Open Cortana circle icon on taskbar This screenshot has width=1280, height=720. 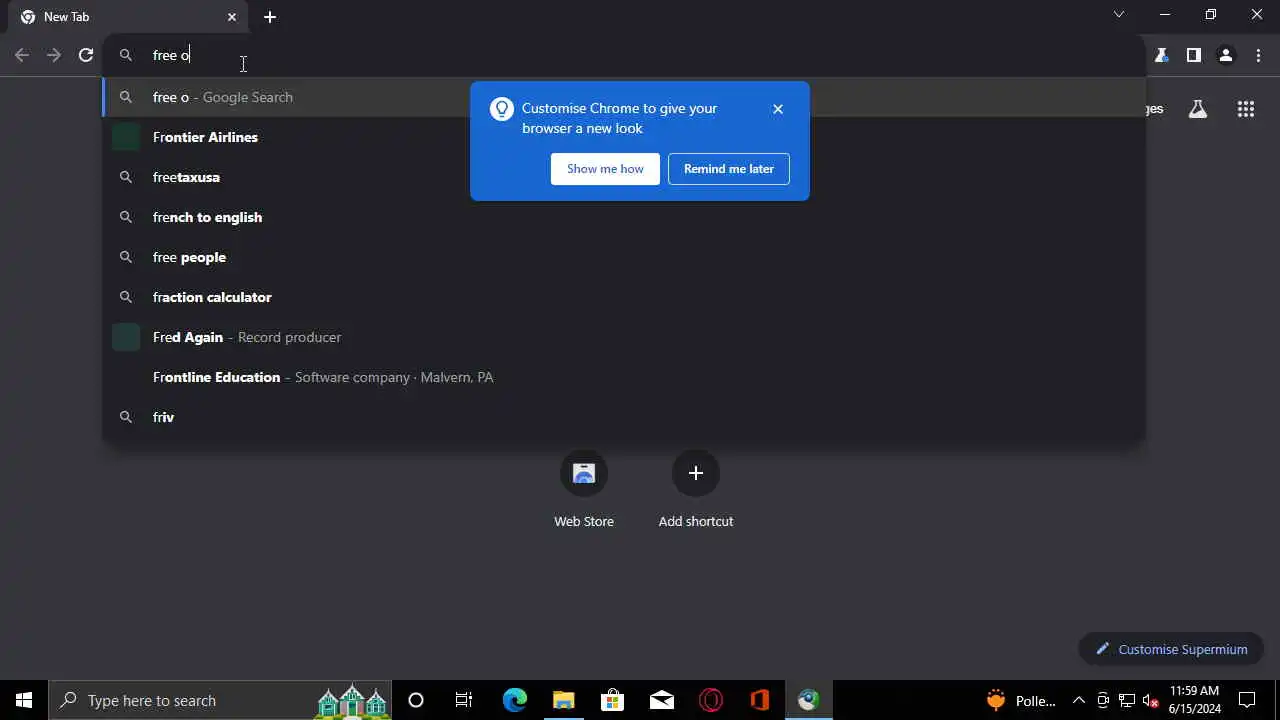[x=416, y=700]
